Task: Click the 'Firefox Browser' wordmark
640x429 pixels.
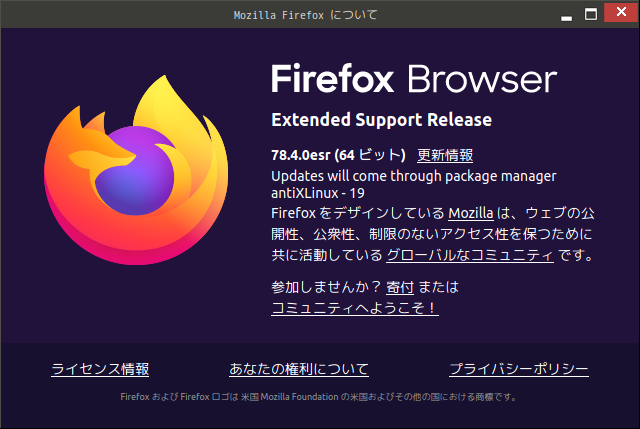Action: pos(414,79)
